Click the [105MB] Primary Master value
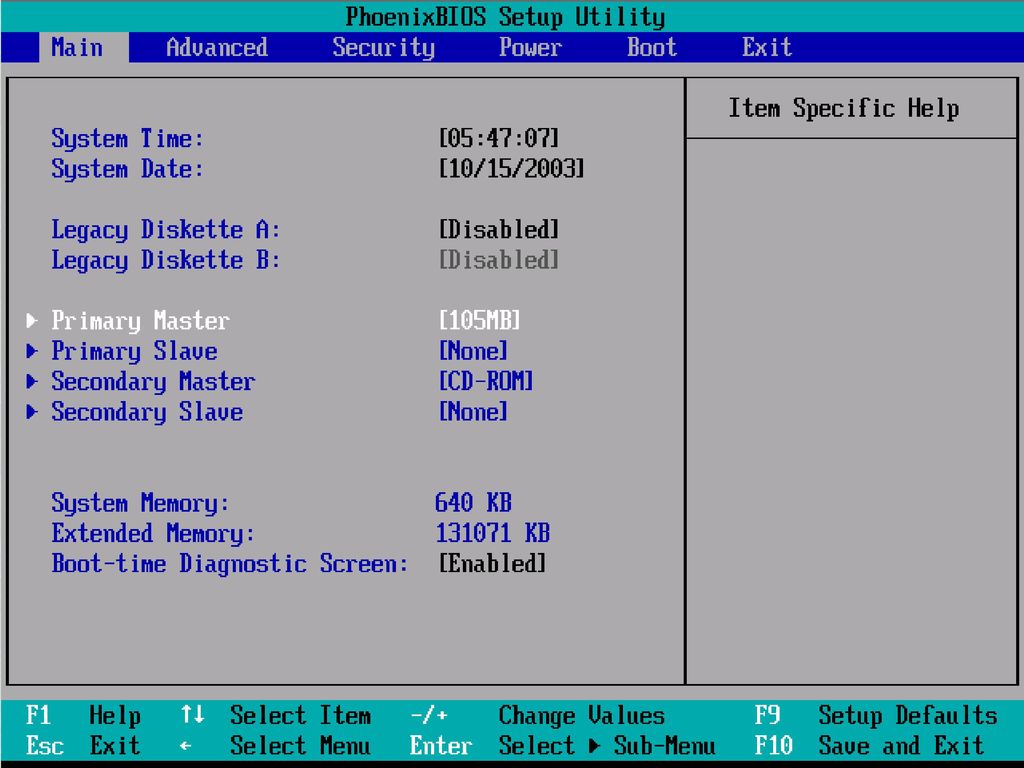The image size is (1024, 768). 479,320
